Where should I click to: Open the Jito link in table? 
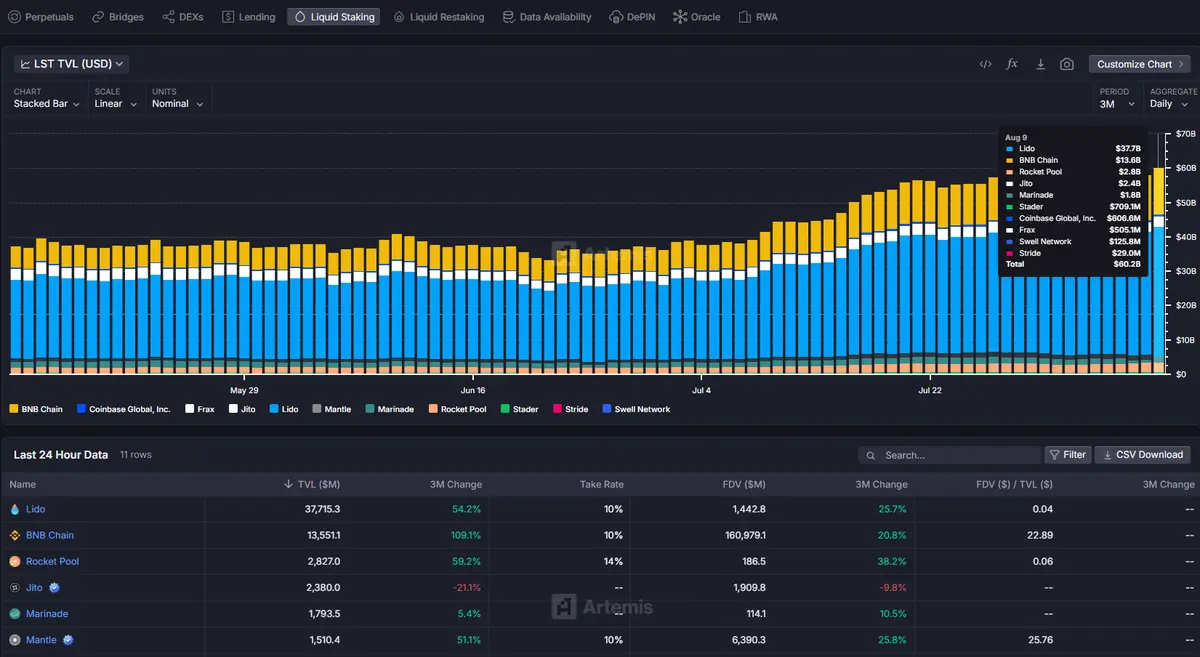[x=34, y=588]
